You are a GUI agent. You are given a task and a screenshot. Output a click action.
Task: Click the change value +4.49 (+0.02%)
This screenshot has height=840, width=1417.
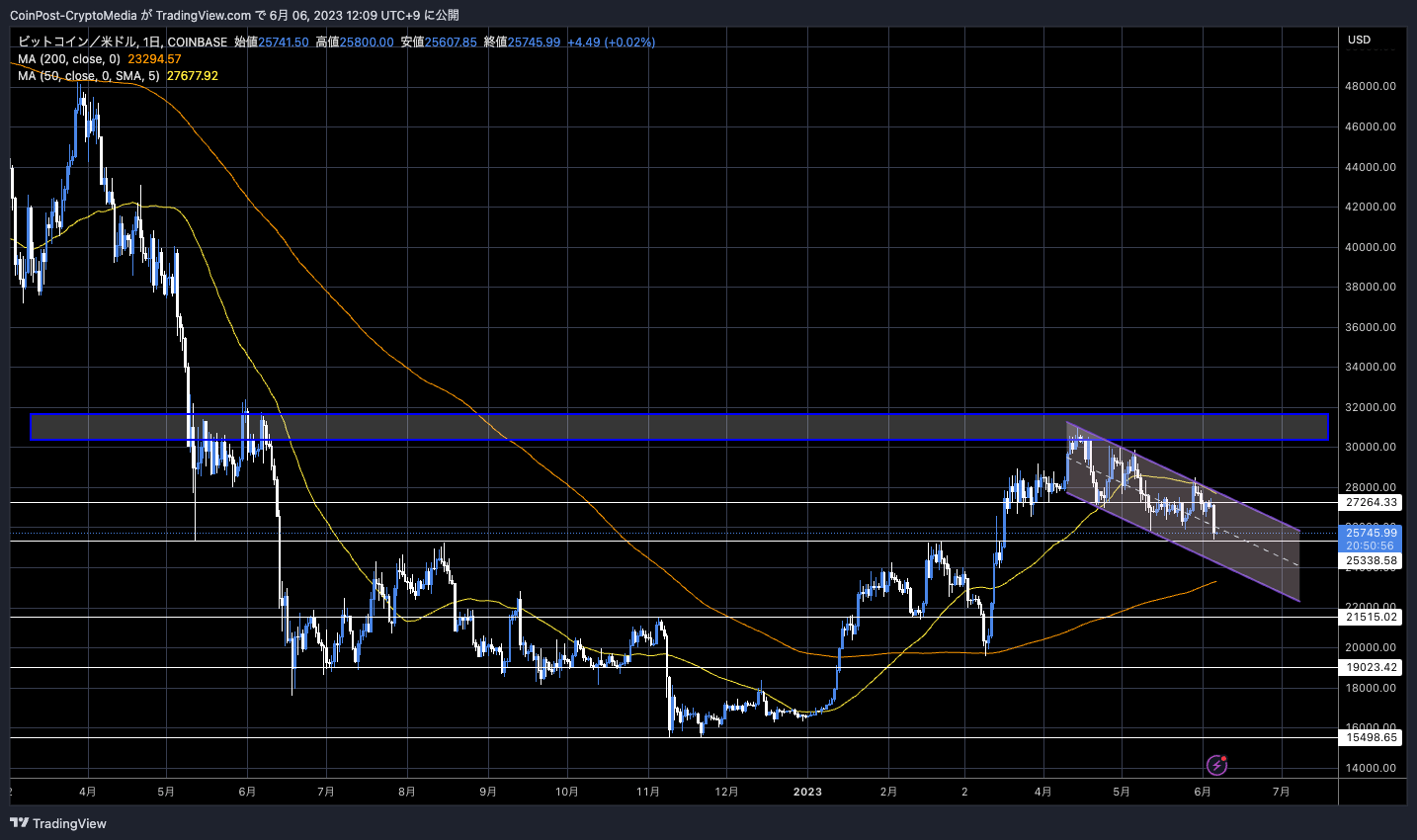611,42
